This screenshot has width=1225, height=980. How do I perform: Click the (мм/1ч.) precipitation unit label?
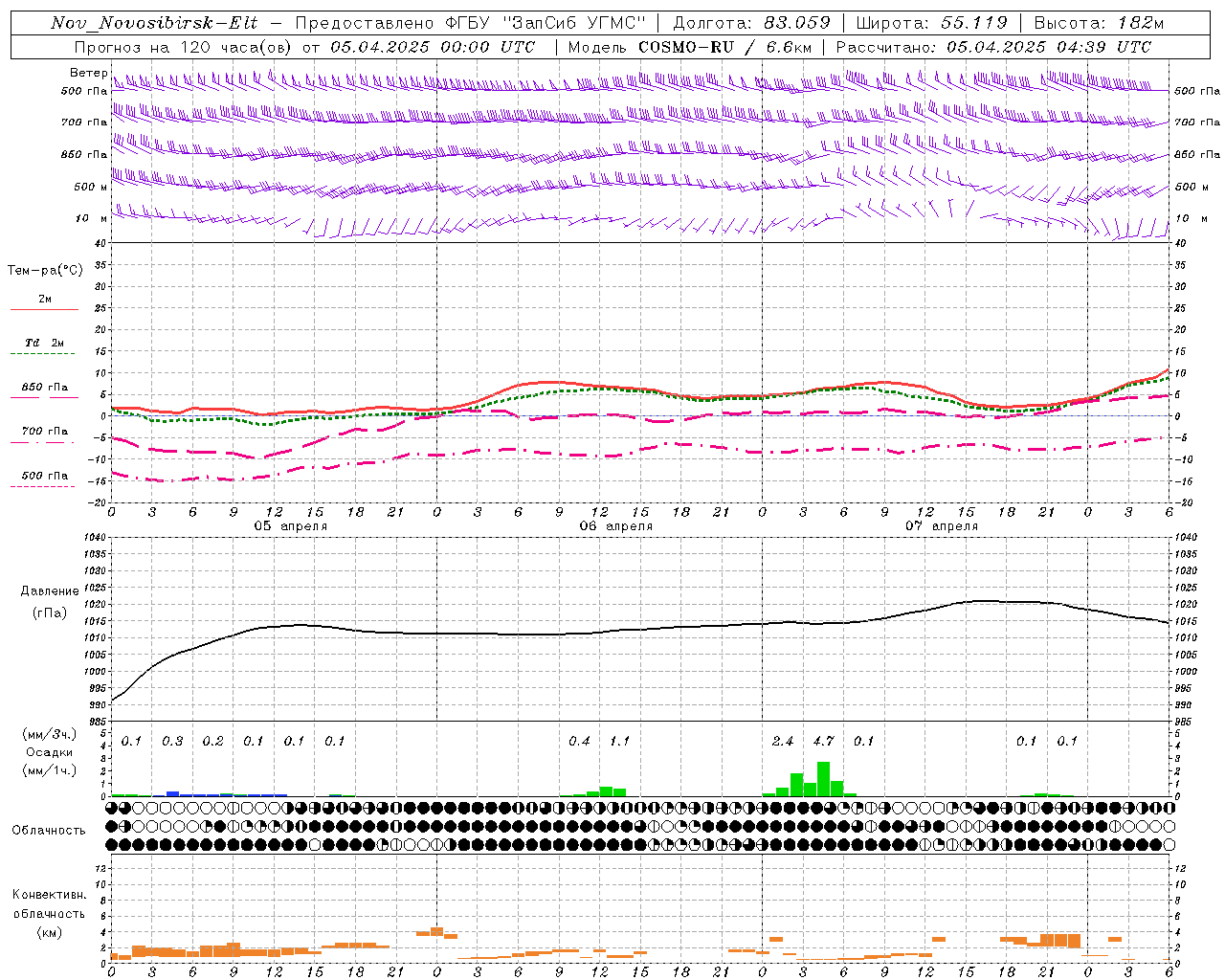coord(49,770)
